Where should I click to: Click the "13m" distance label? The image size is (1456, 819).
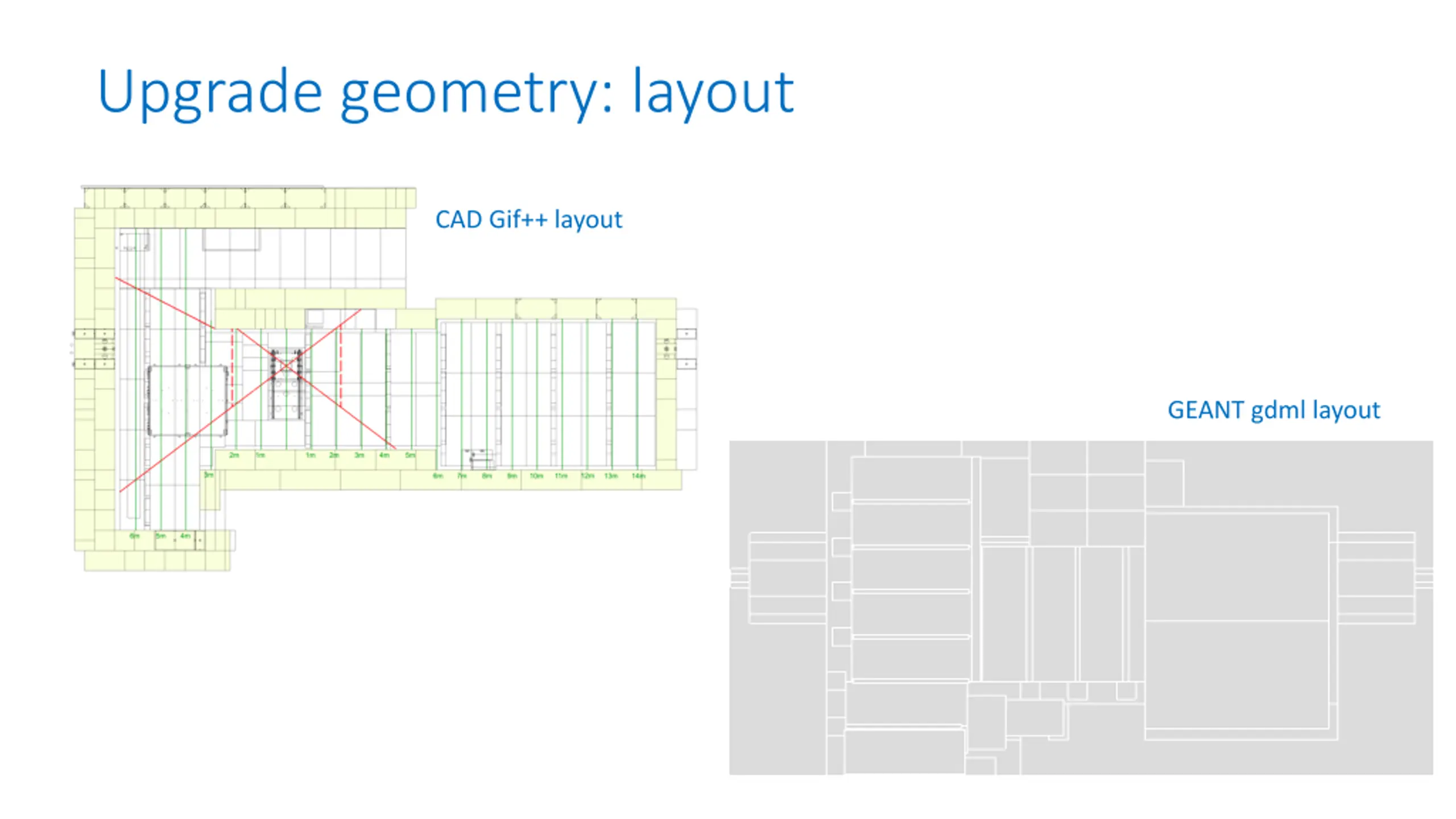pos(611,475)
